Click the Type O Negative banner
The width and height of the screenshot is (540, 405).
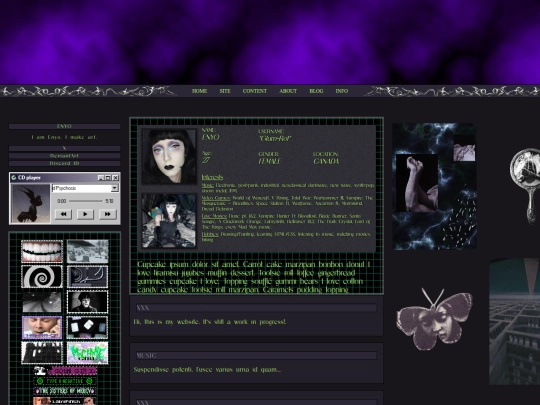65,381
